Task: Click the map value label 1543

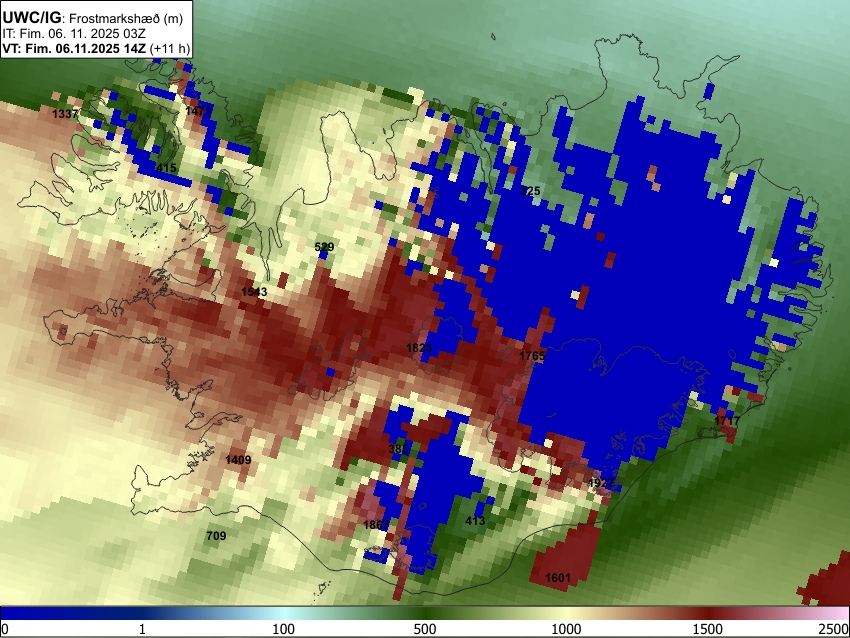Action: [254, 292]
